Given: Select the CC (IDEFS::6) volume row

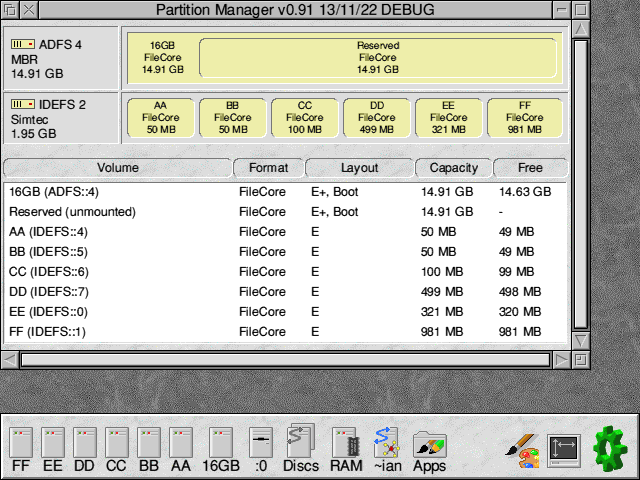Looking at the screenshot, I should [x=286, y=272].
